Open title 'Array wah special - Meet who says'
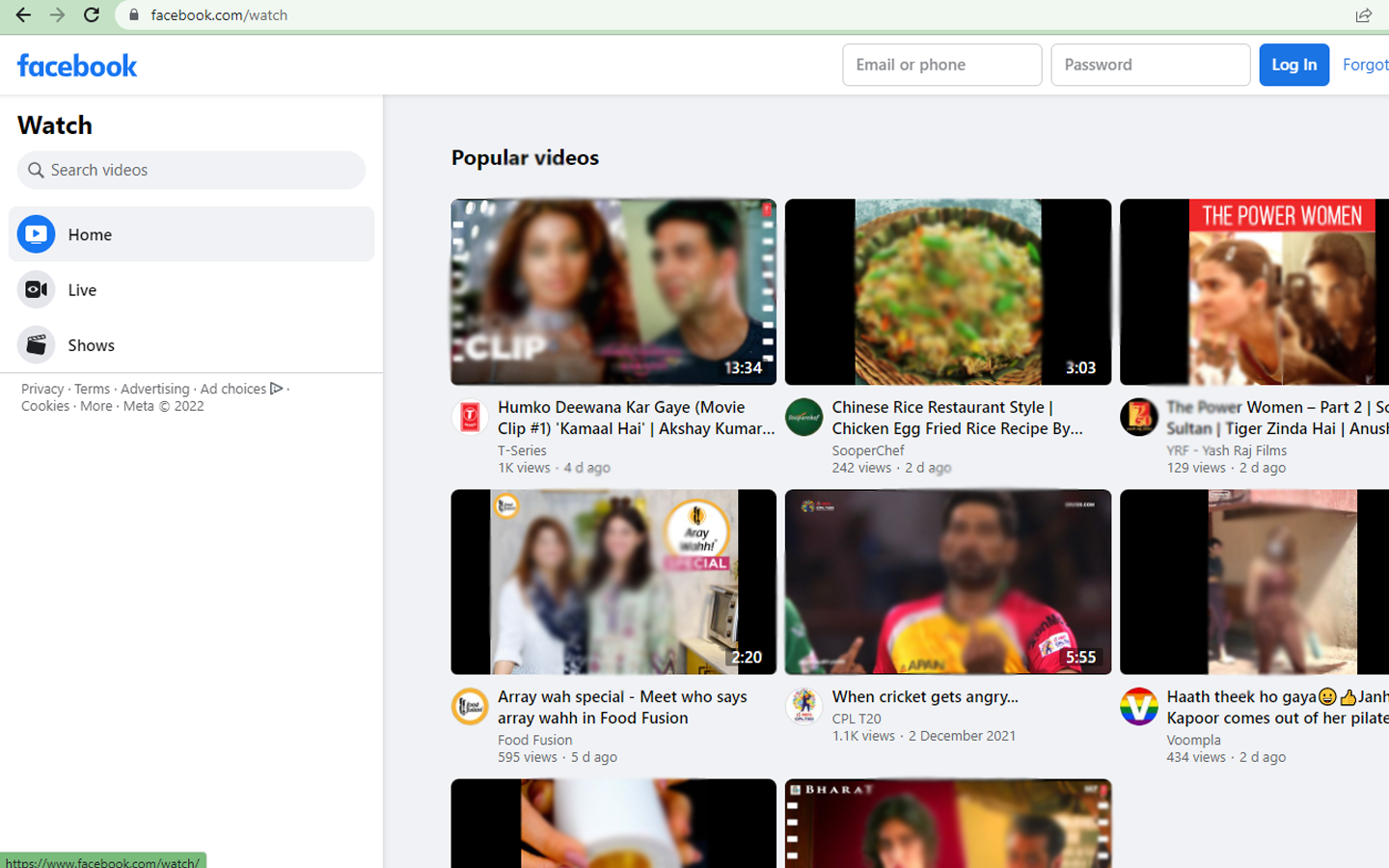Viewport: 1389px width, 868px height. coord(622,707)
